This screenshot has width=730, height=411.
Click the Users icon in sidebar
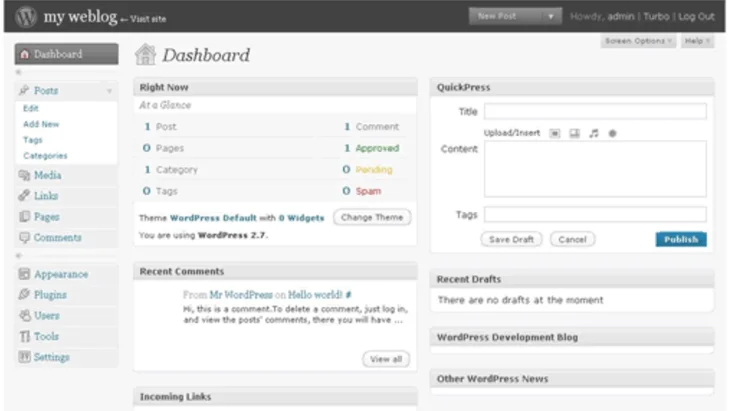click(x=24, y=316)
